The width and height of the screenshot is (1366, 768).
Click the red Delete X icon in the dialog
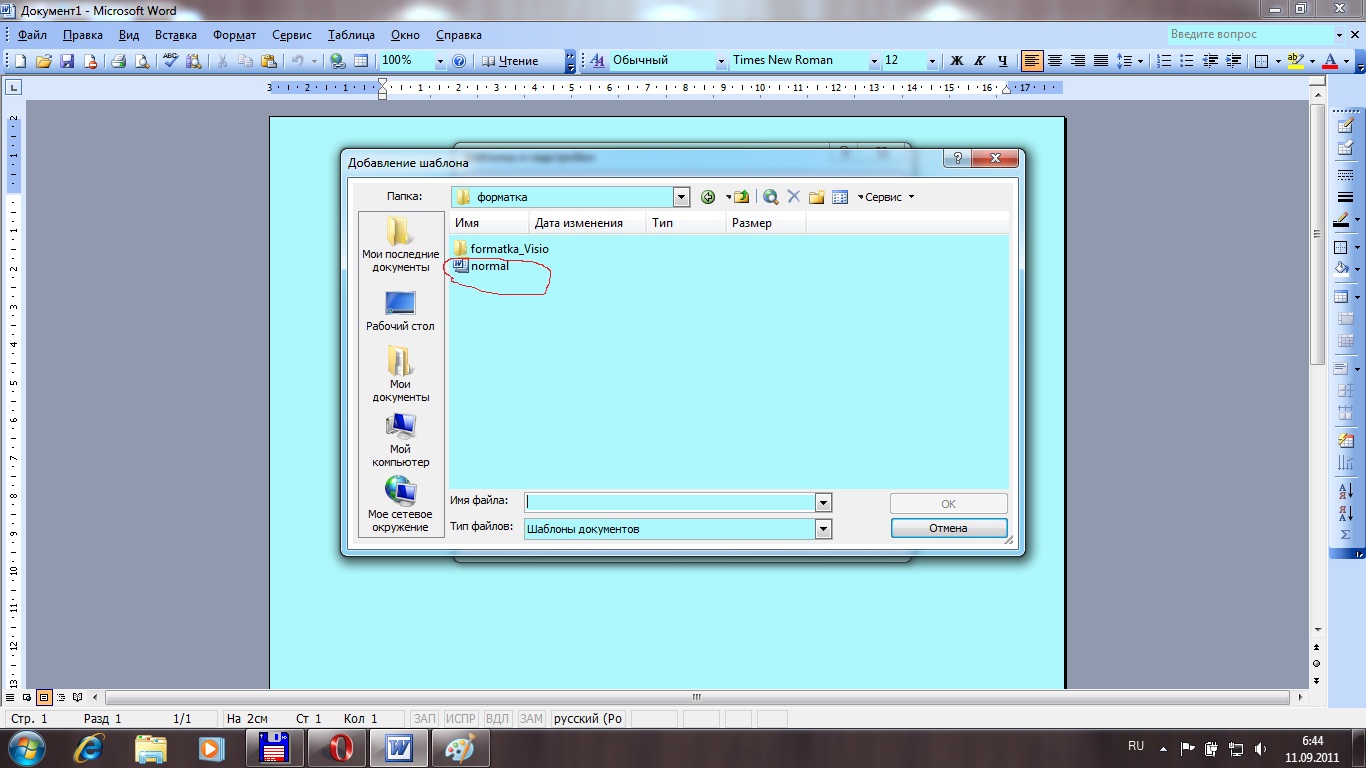[x=793, y=197]
